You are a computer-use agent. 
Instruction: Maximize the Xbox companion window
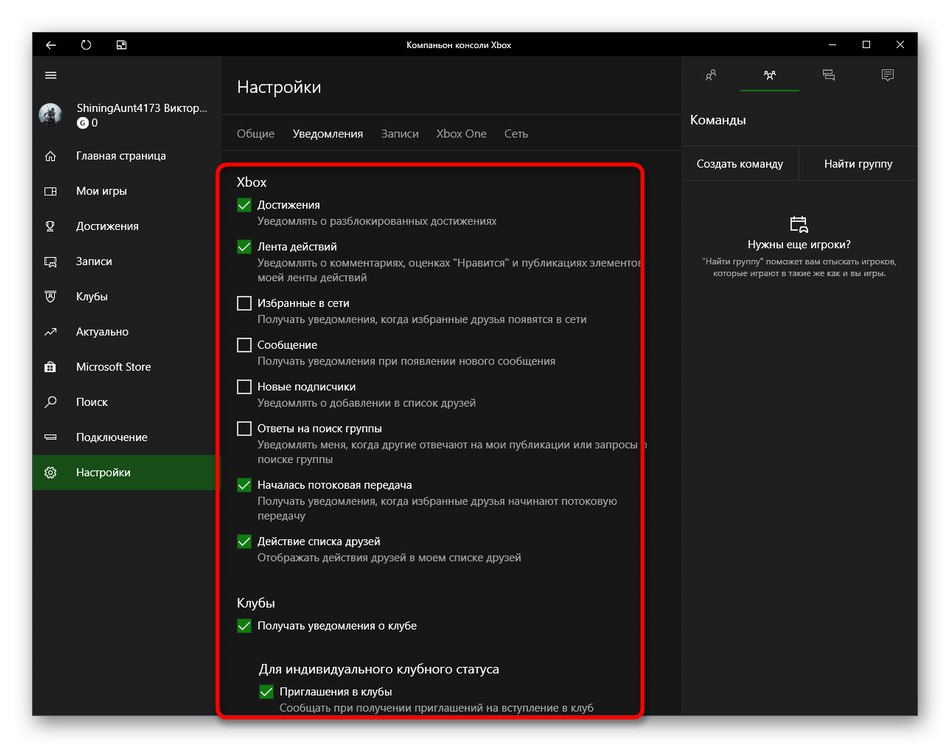(866, 45)
